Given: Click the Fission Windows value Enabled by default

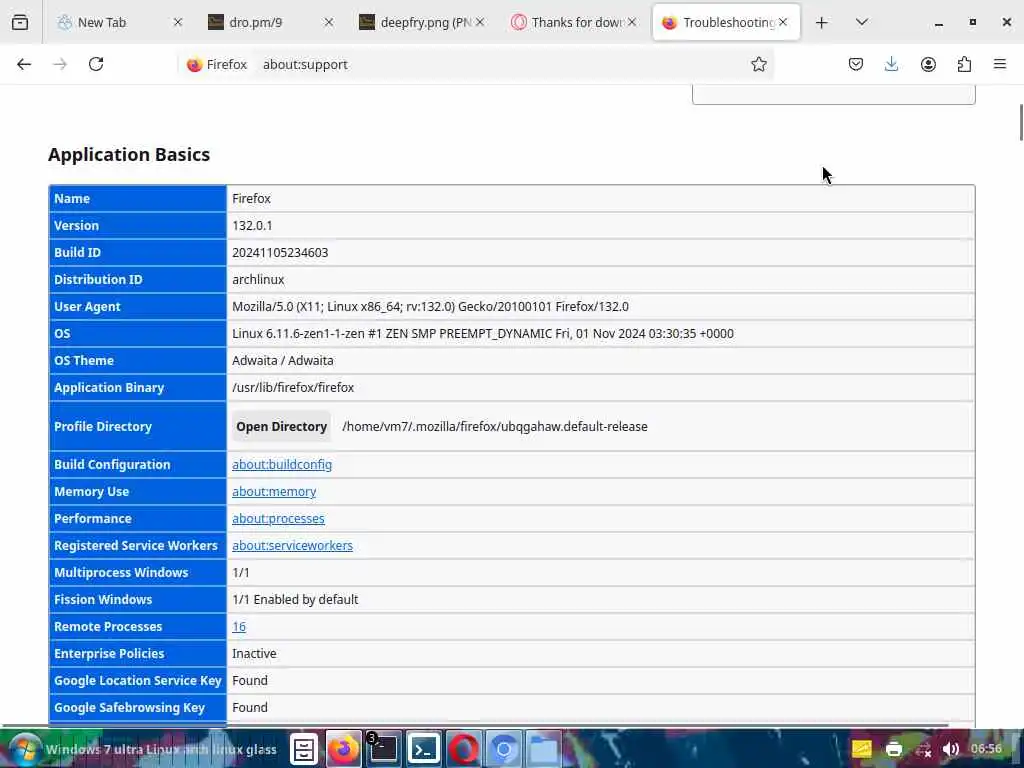Looking at the screenshot, I should 295,600.
